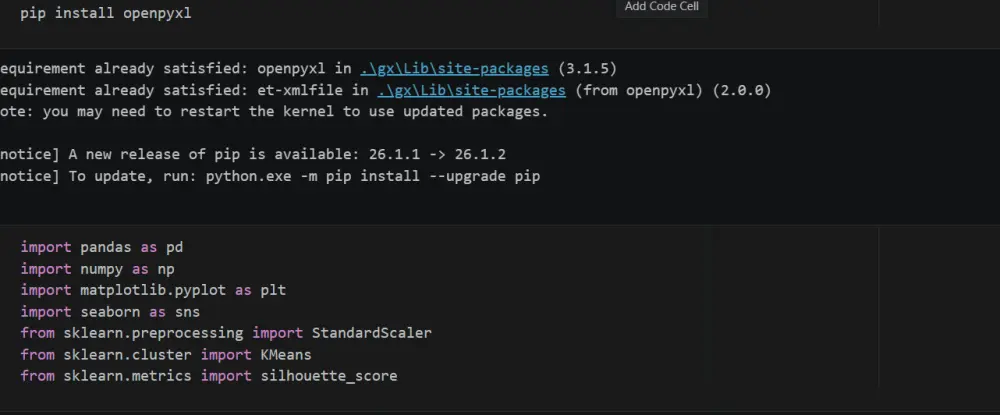Click the et-xmlfile version 2.0.0 text
The height and width of the screenshot is (415, 1000).
pos(742,91)
